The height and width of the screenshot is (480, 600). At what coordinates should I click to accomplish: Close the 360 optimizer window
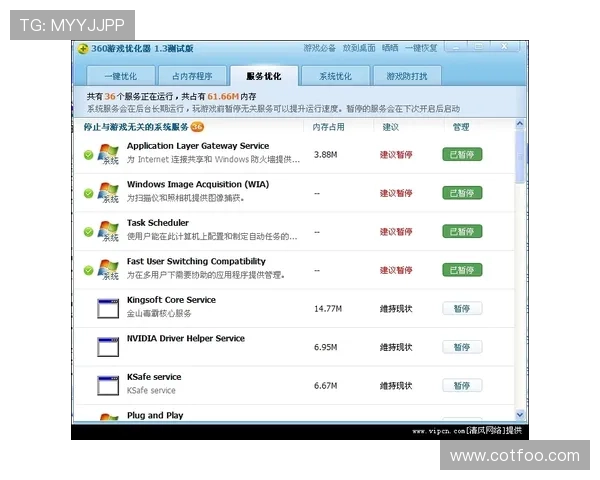(504, 47)
